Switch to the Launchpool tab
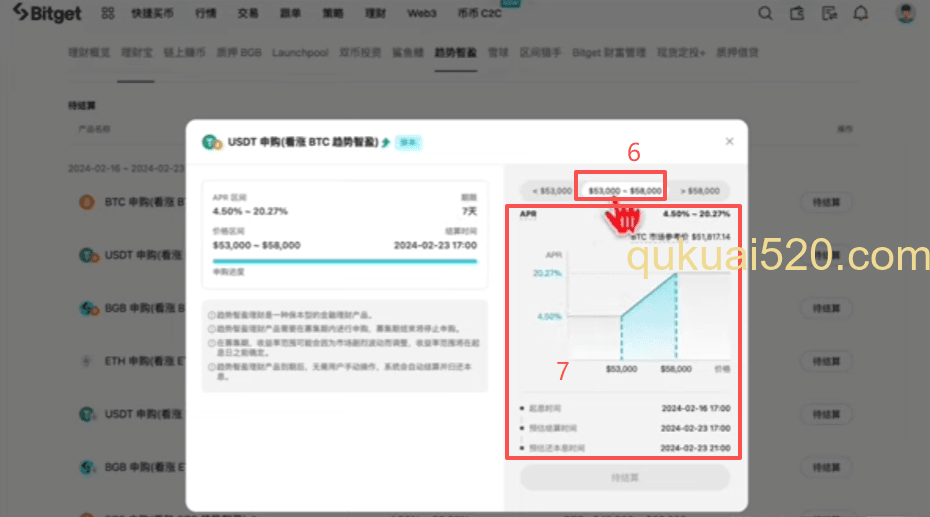The width and height of the screenshot is (930, 517). point(300,53)
